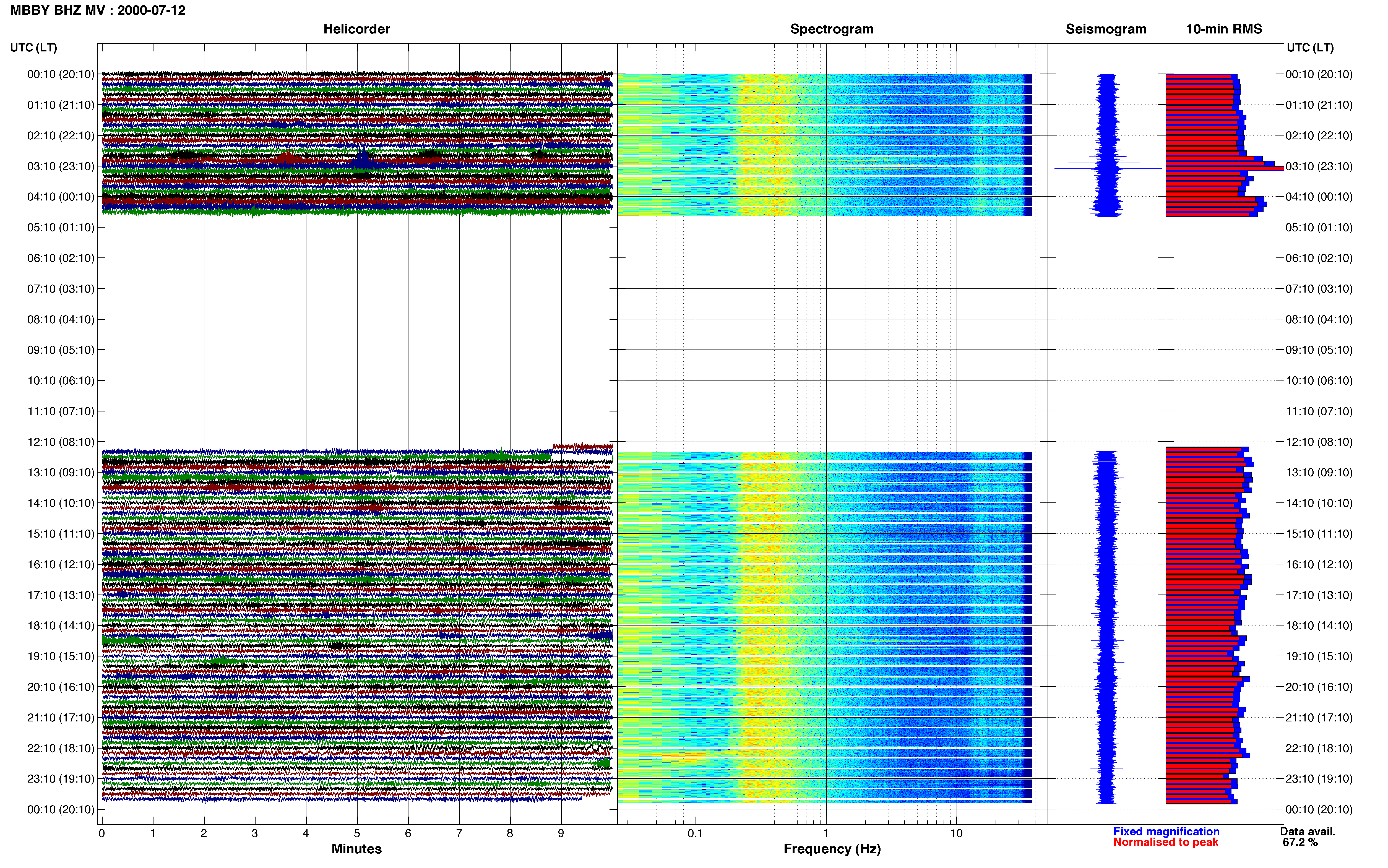Image resolution: width=1388 pixels, height=868 pixels.
Task: Click left time label '12:10 (08:10)'
Action: (x=61, y=442)
